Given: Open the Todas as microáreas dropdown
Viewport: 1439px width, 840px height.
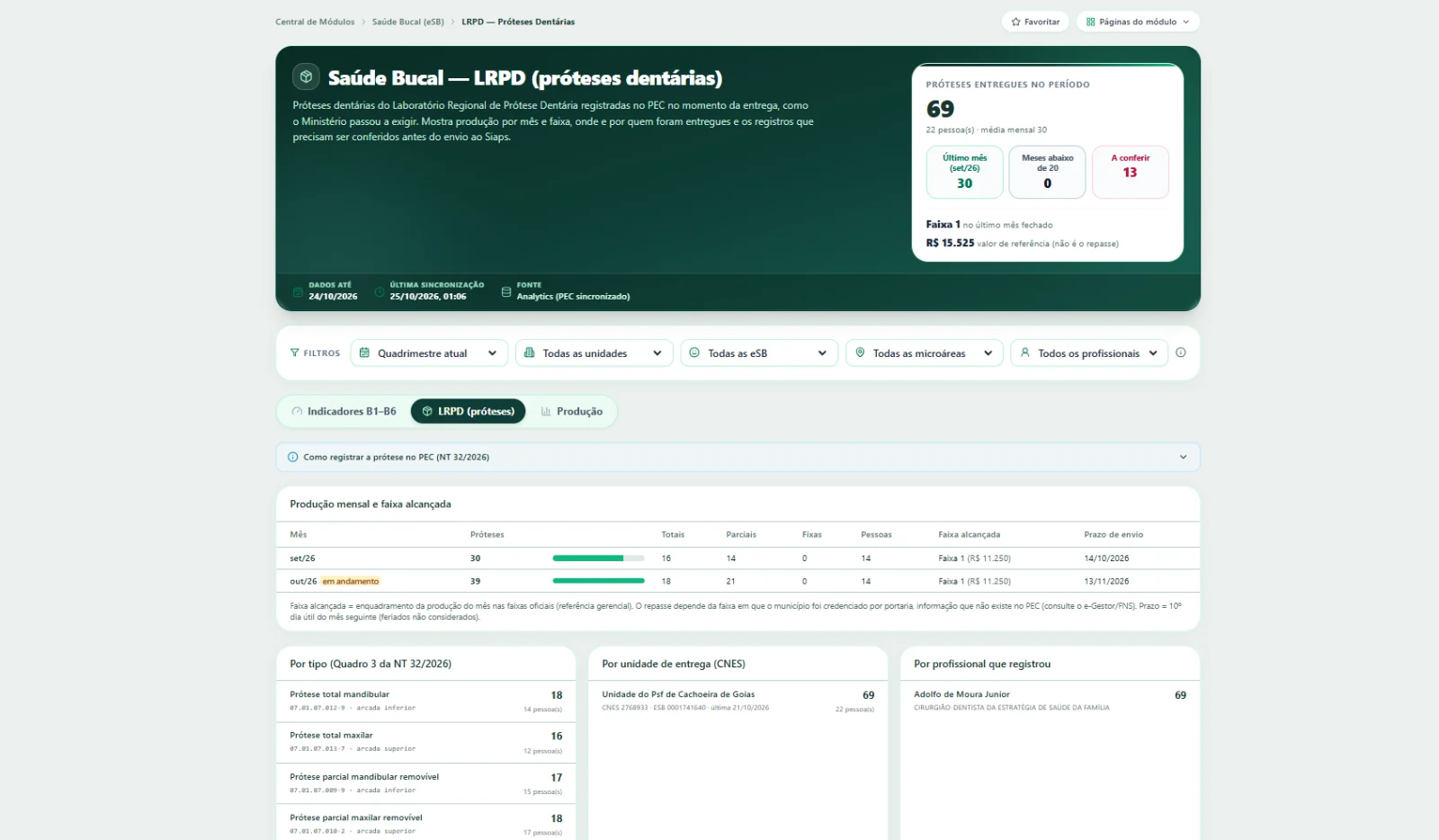Looking at the screenshot, I should tap(924, 353).
